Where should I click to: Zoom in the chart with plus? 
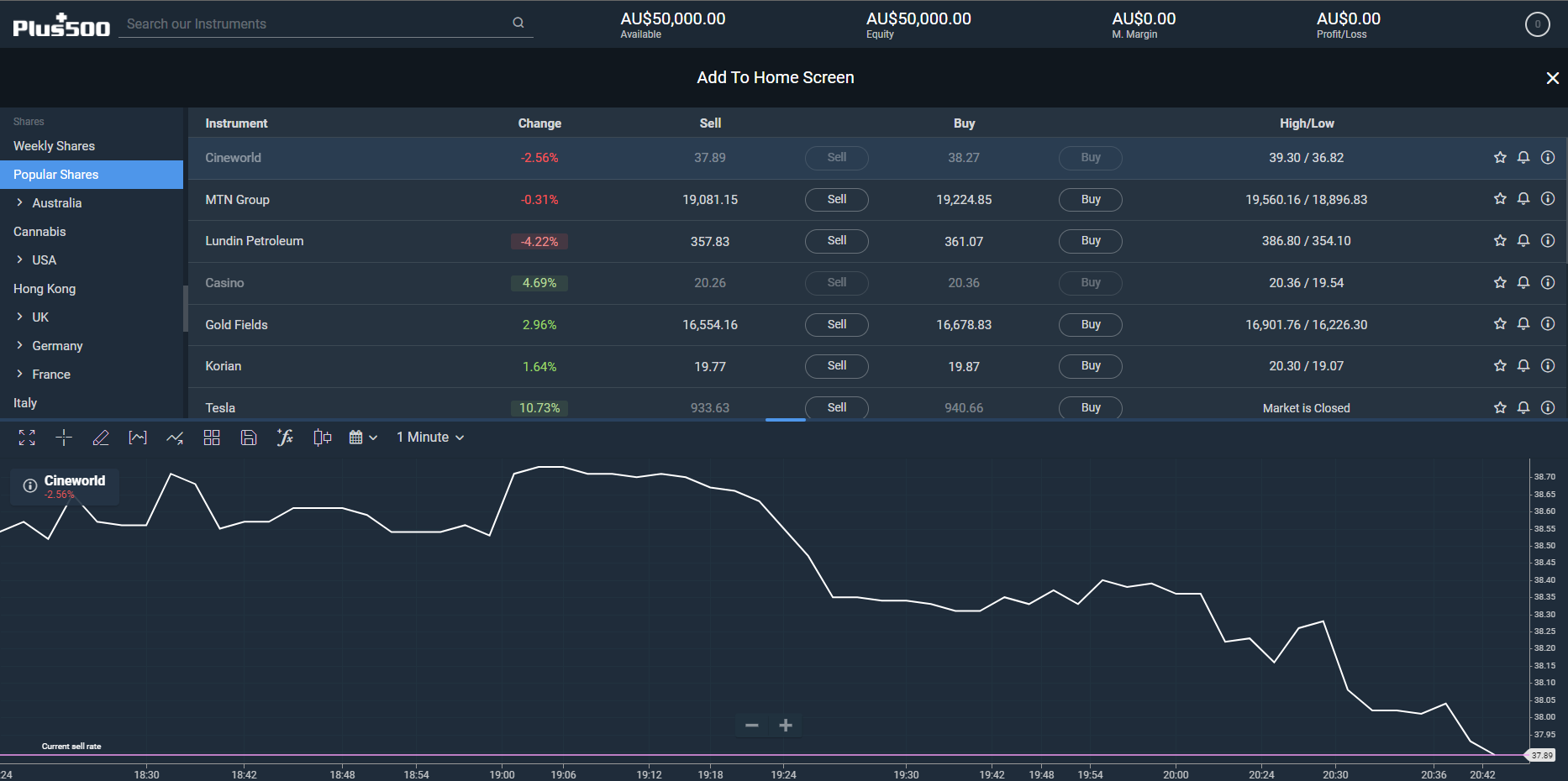786,726
